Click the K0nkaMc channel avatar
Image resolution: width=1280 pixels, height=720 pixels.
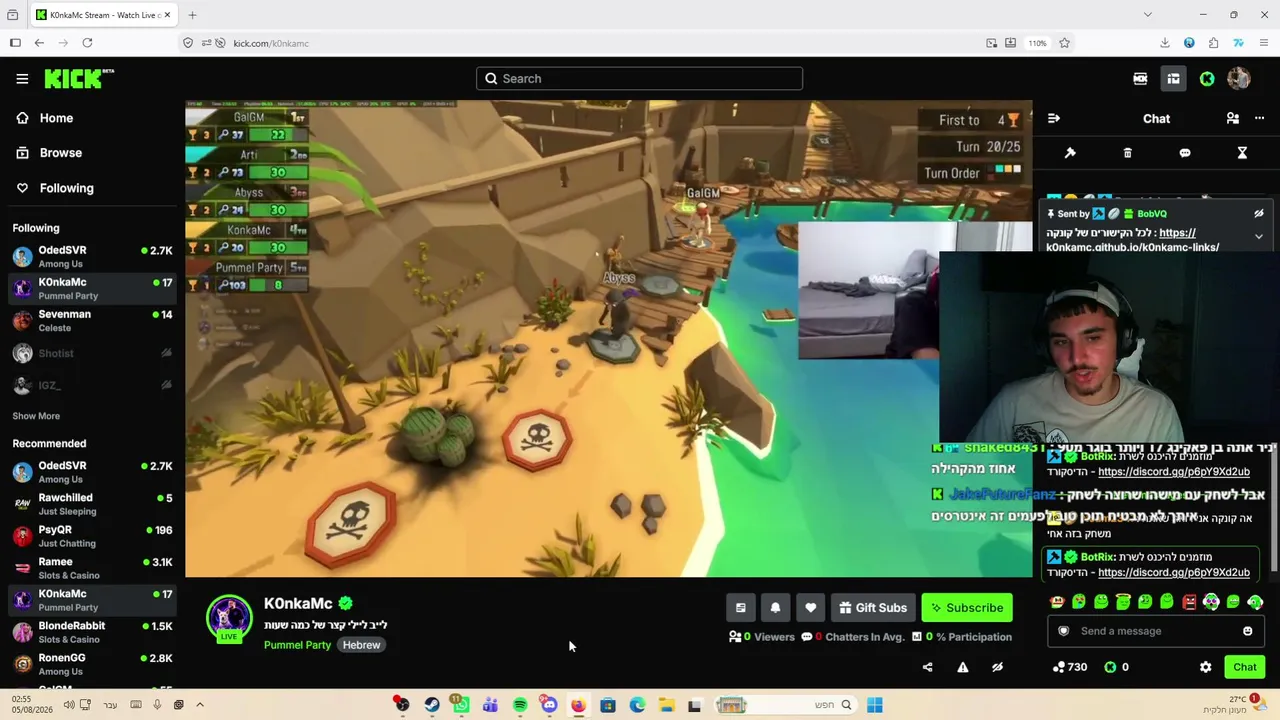229,618
